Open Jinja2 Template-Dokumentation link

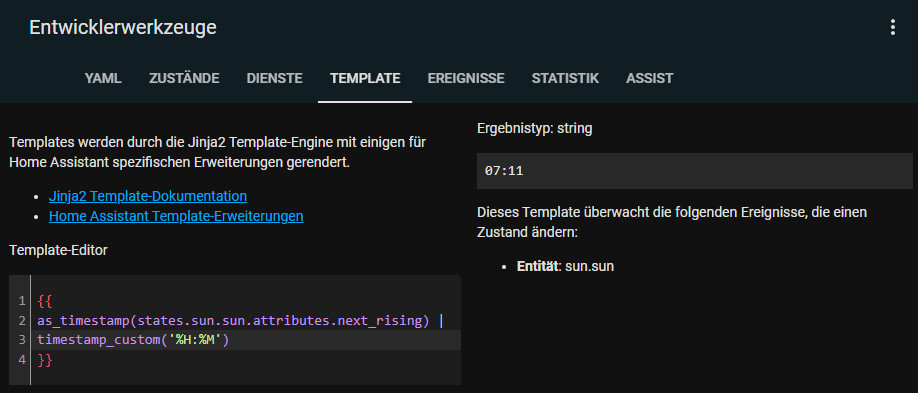tap(148, 196)
